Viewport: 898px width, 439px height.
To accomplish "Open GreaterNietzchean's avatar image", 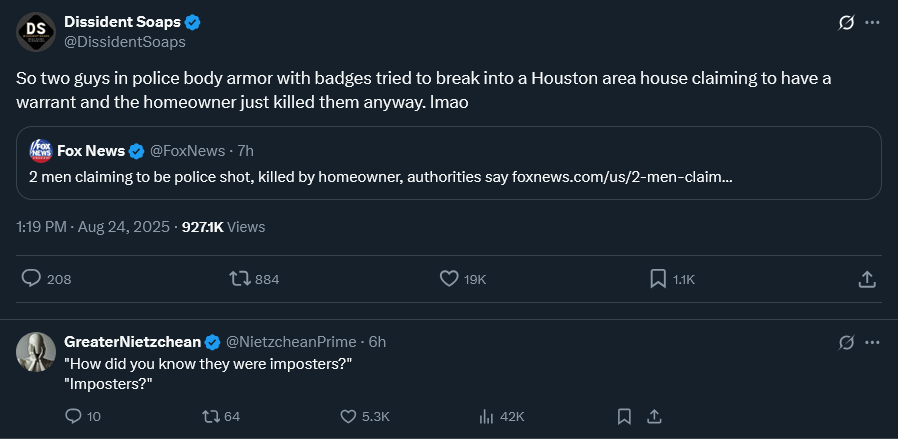I will (36, 352).
